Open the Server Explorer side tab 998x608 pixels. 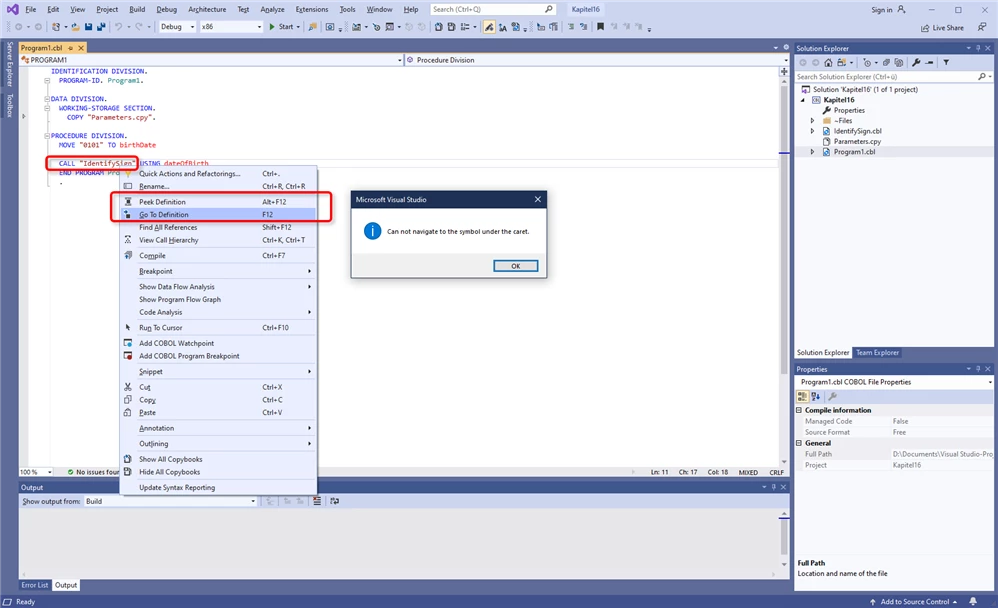[x=10, y=64]
